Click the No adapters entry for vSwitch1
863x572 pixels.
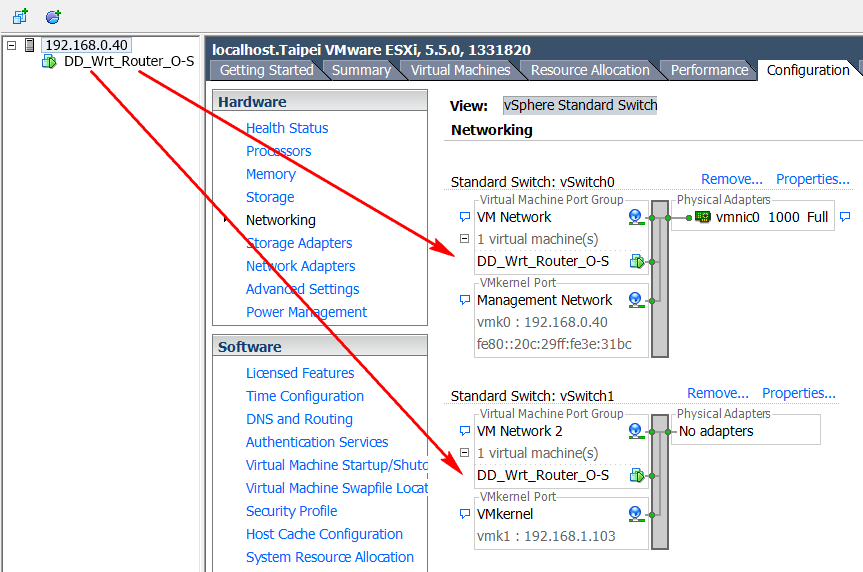tap(716, 431)
